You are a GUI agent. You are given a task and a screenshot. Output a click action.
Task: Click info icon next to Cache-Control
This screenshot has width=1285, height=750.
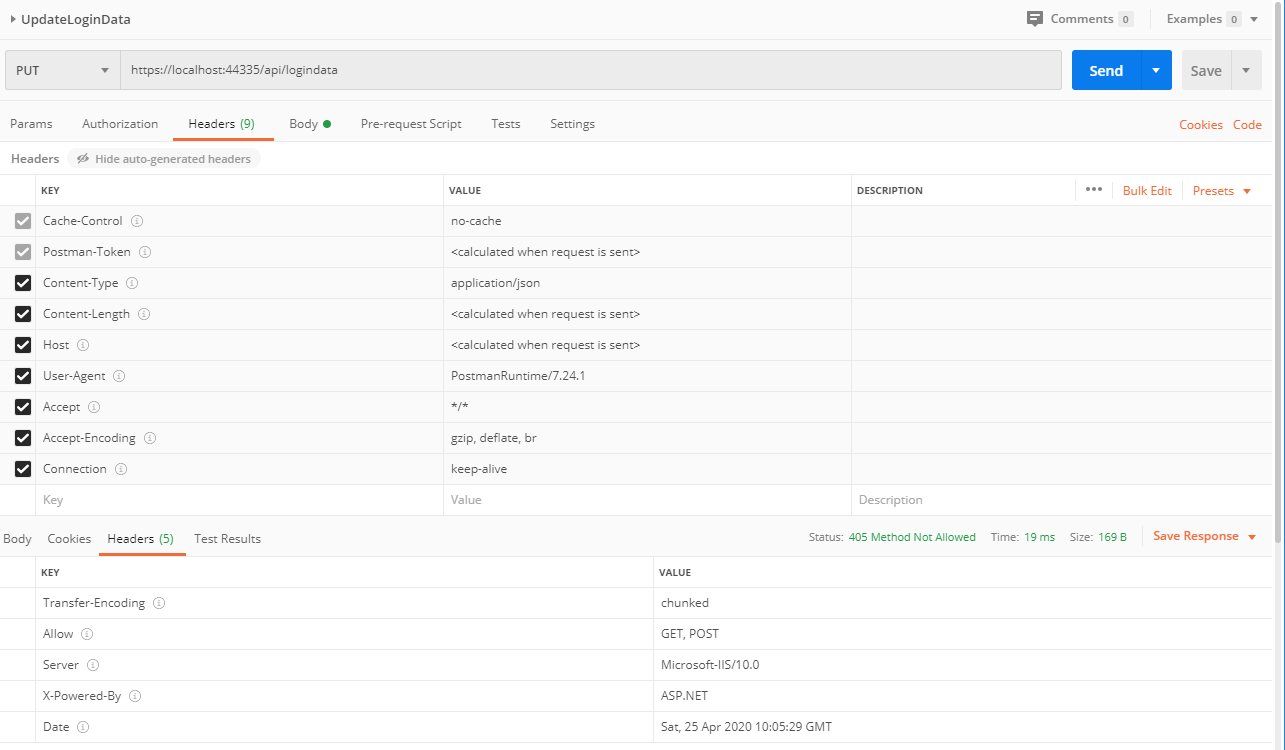coord(137,221)
